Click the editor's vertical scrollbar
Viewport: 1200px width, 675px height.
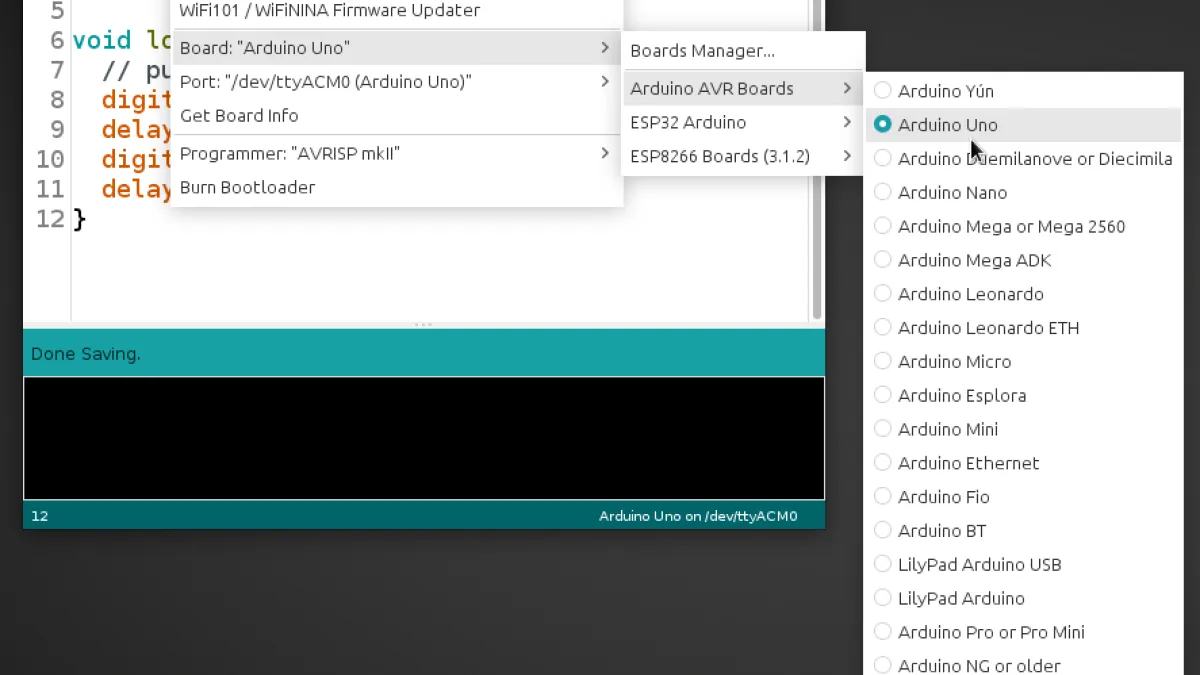(817, 160)
